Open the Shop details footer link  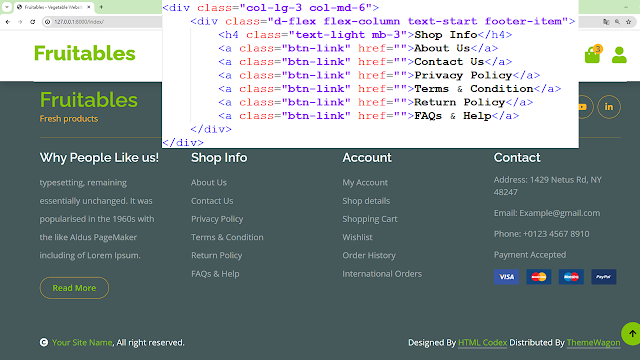pyautogui.click(x=366, y=201)
